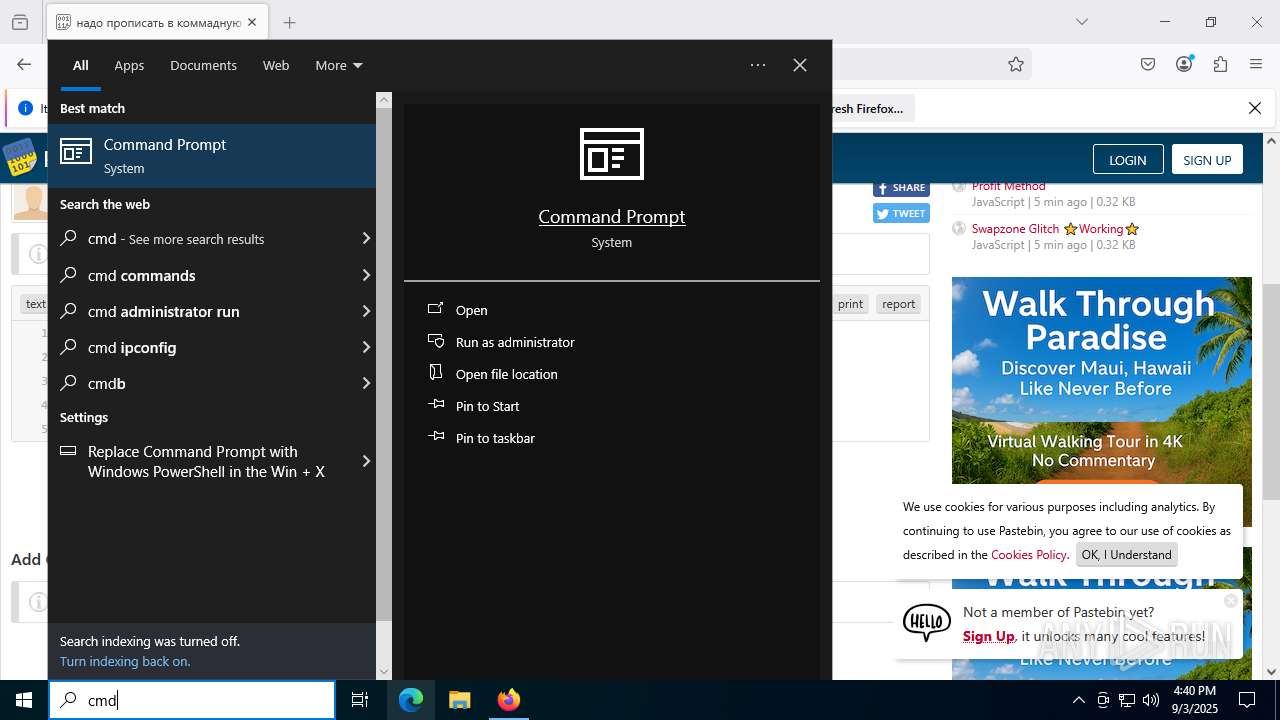
Task: Click Pin to Start pin icon
Action: click(x=436, y=405)
